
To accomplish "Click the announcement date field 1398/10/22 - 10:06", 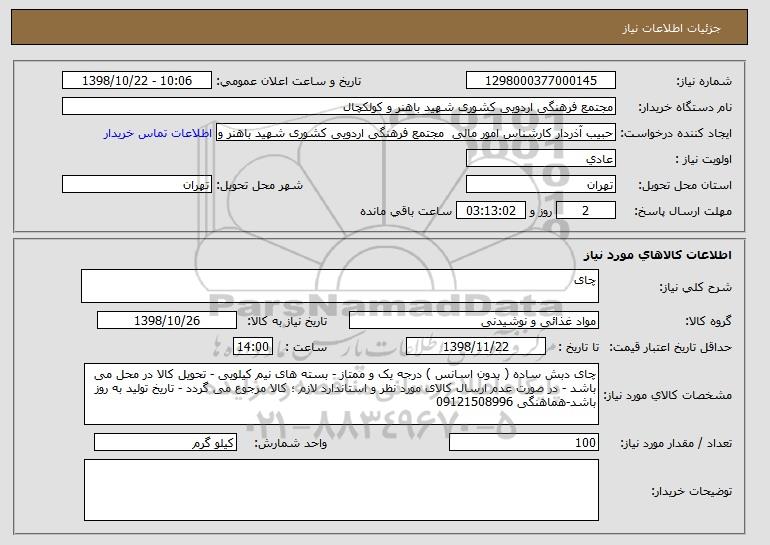I will point(137,81).
